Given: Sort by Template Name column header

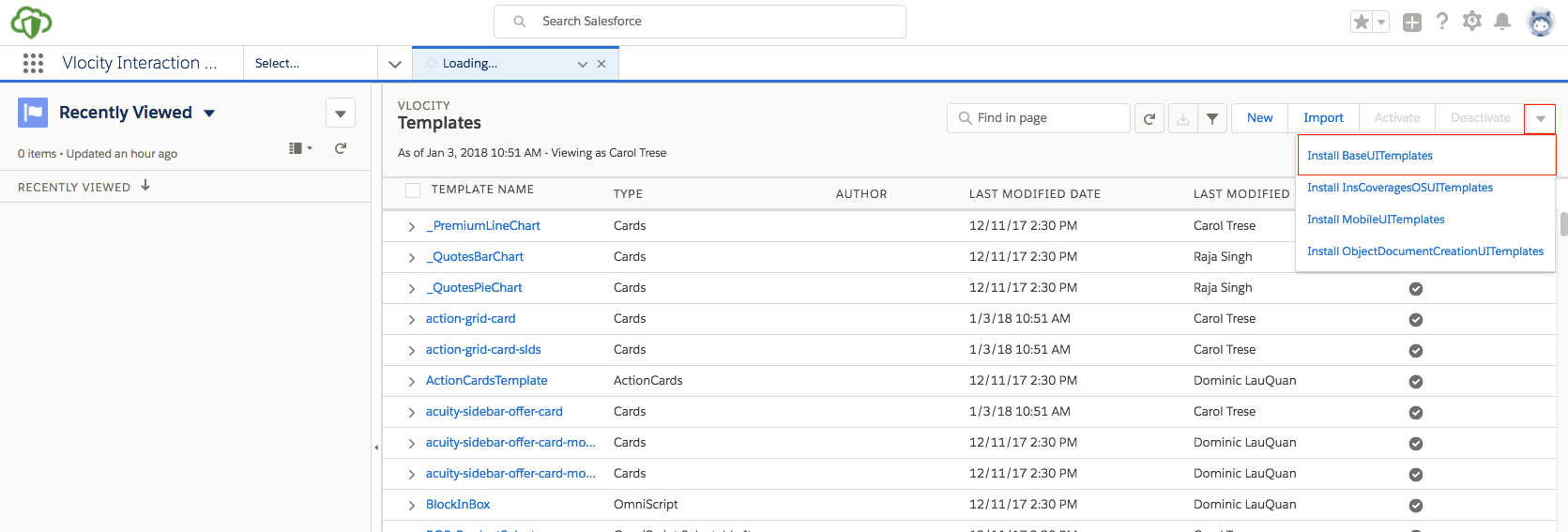Looking at the screenshot, I should [482, 190].
